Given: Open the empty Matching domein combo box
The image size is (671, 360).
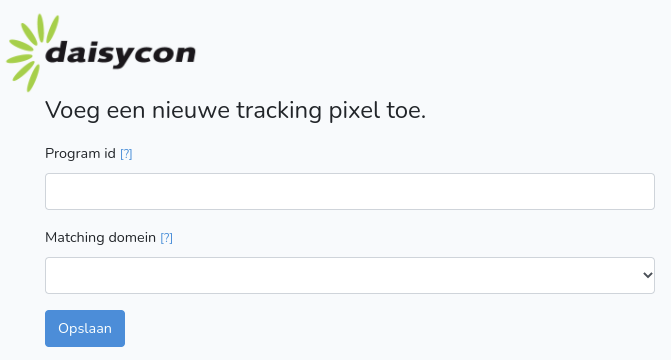Looking at the screenshot, I should [x=350, y=275].
